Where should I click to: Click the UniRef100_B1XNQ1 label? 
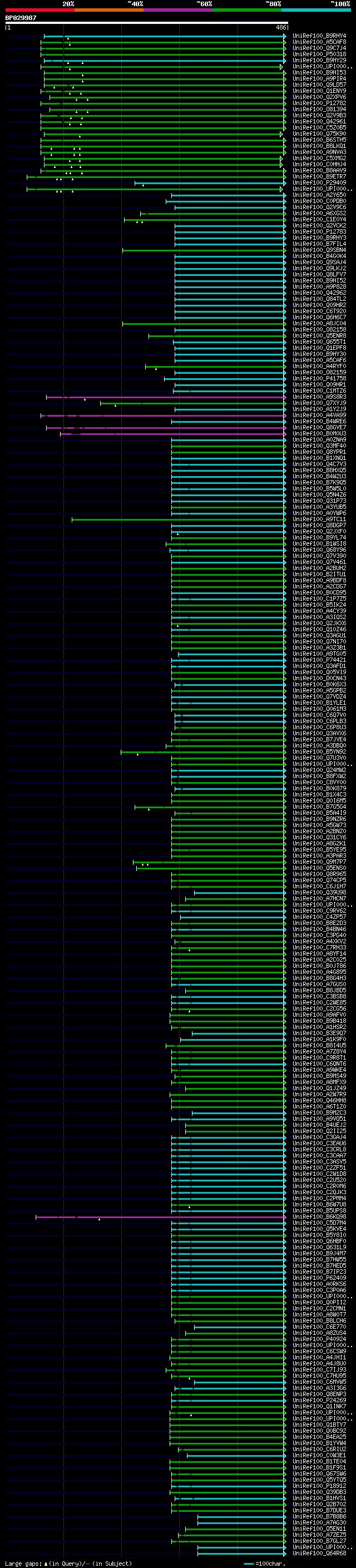[319, 458]
